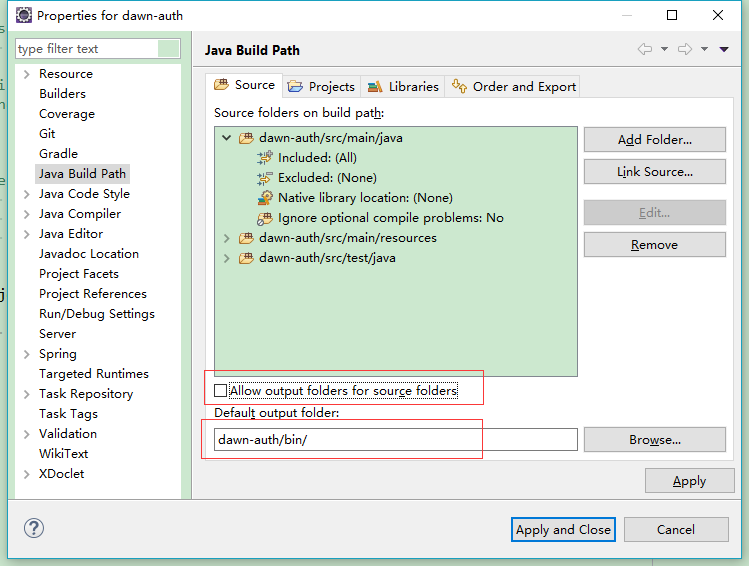Expand the Resource category
Image resolution: width=749 pixels, height=566 pixels.
click(27, 74)
